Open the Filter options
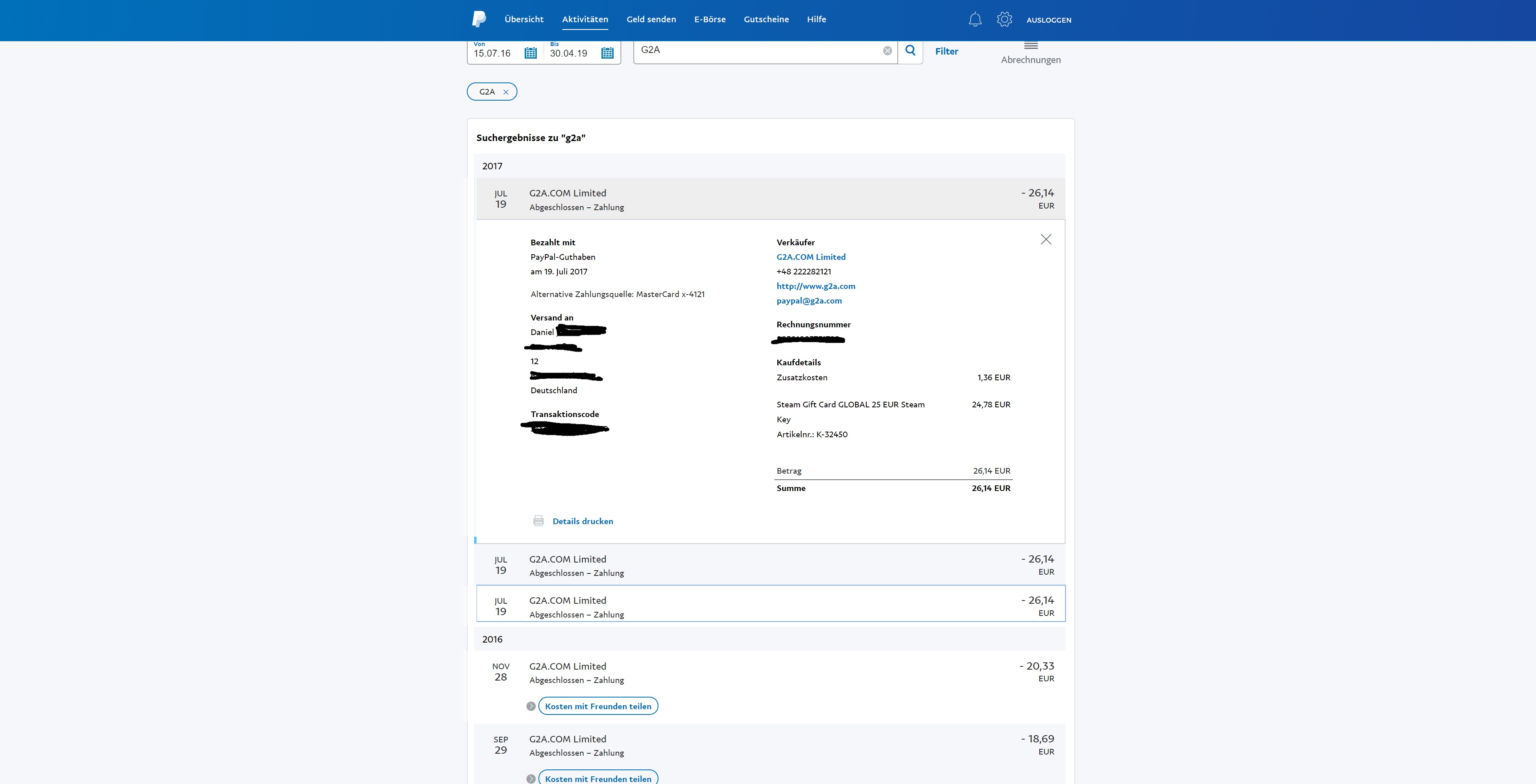Viewport: 1536px width, 784px height. tap(946, 51)
